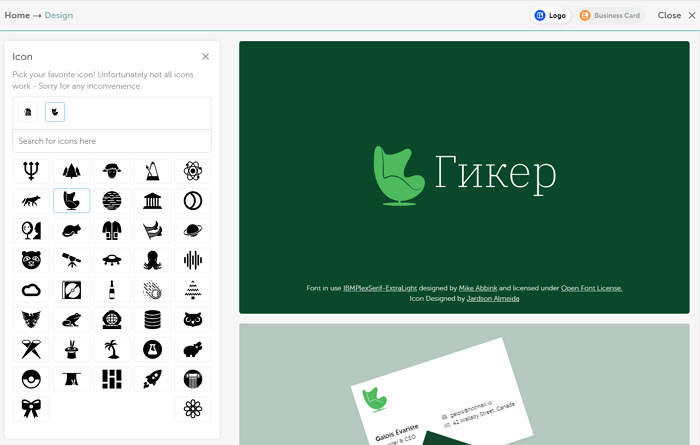The width and height of the screenshot is (700, 445).
Task: Choose the rabbit in magic hat icon
Action: click(x=71, y=349)
